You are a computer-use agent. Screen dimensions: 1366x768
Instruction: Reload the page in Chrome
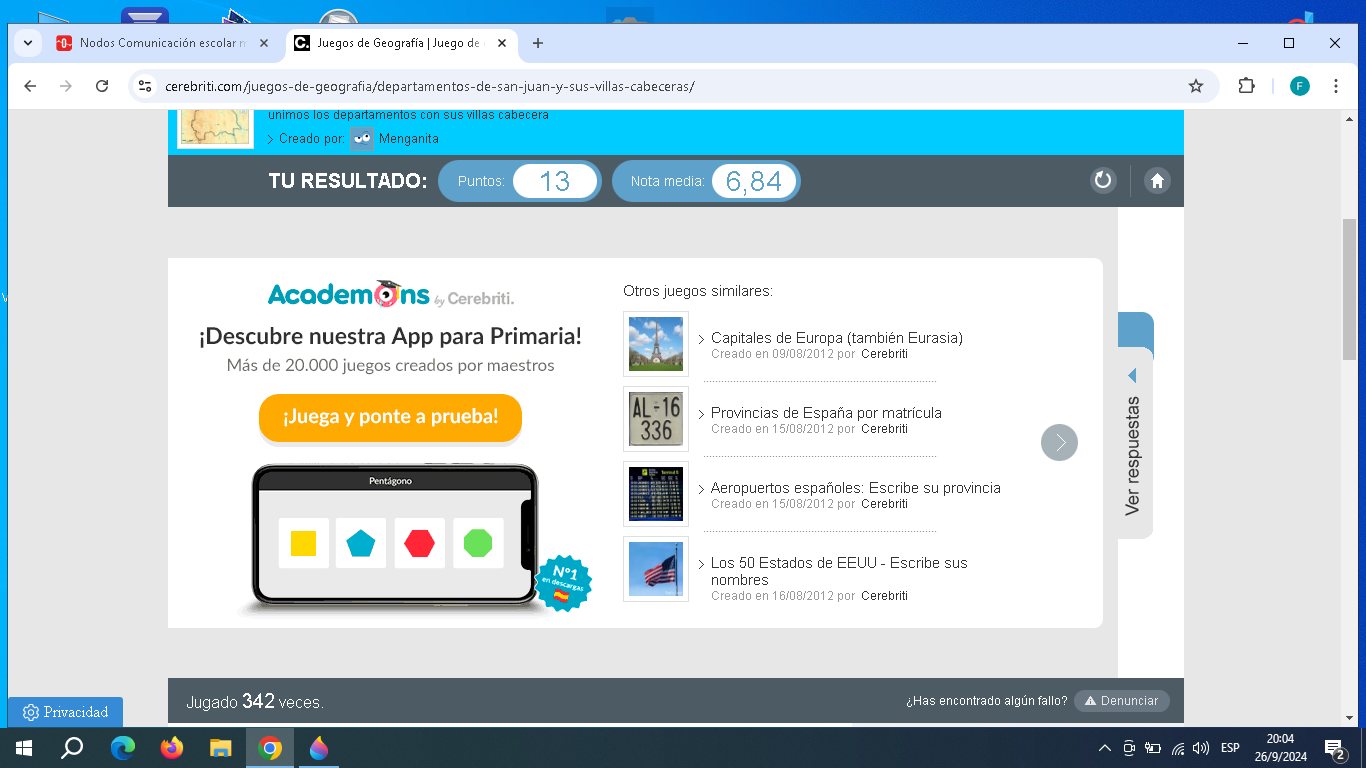(101, 86)
